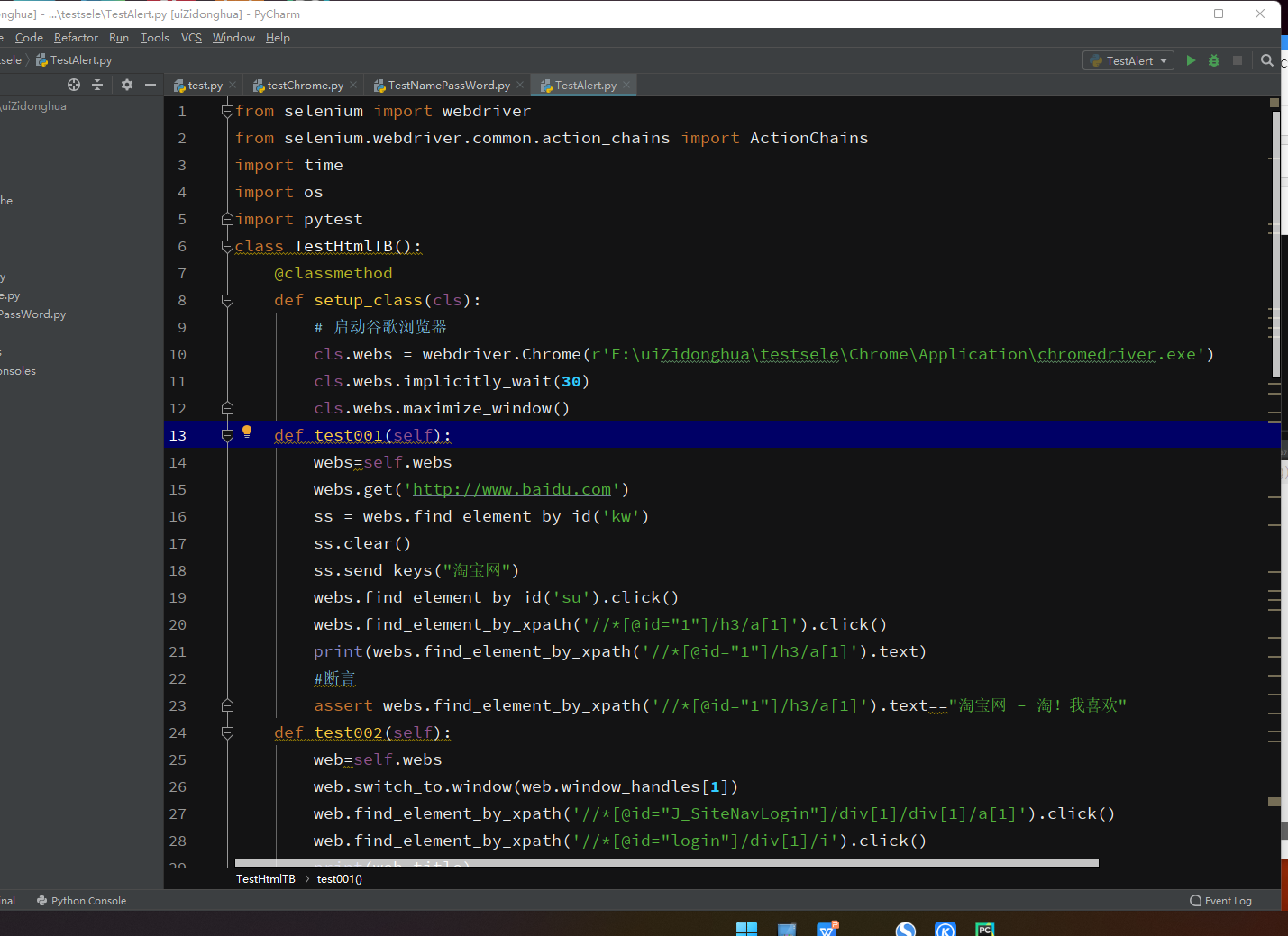Screen dimensions: 1288x936
Task: Switch to the test.py editor tab
Action: 205,86
